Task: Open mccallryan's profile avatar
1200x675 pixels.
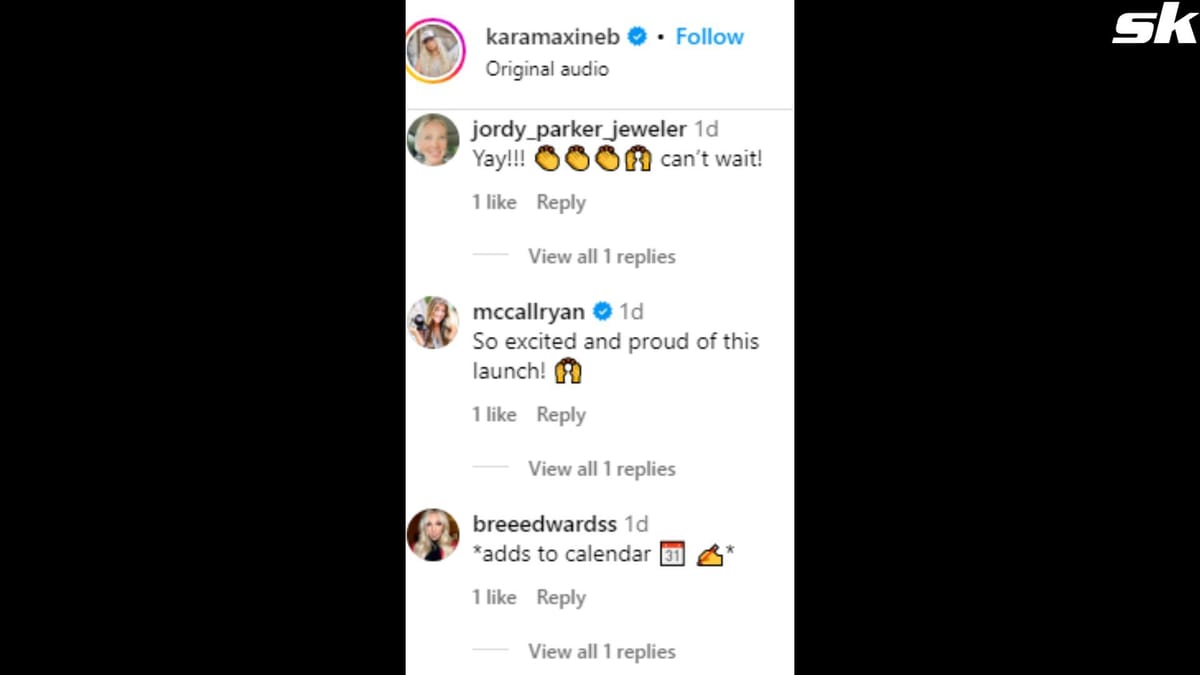Action: (433, 322)
